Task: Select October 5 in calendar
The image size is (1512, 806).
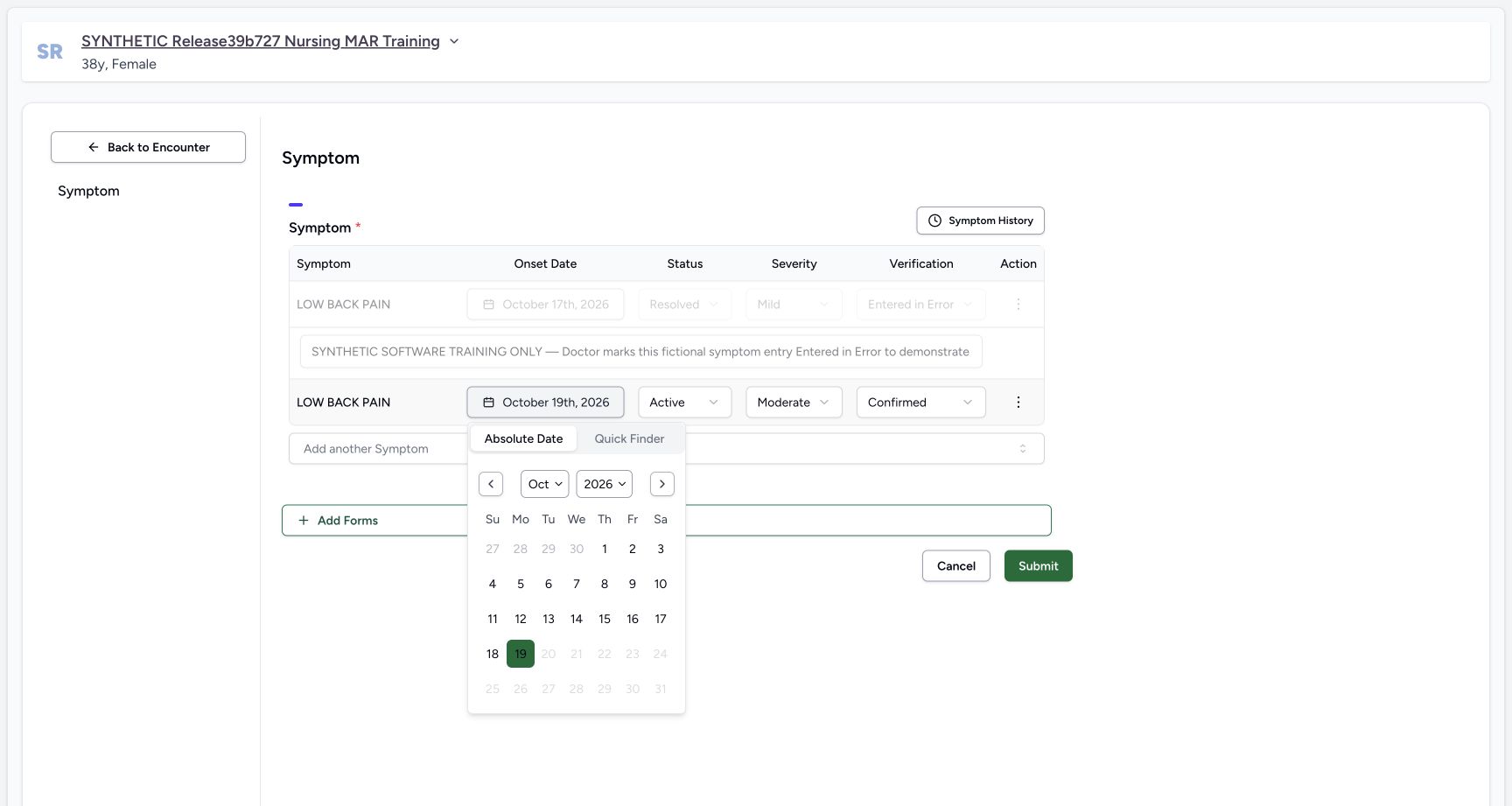Action: 521,584
